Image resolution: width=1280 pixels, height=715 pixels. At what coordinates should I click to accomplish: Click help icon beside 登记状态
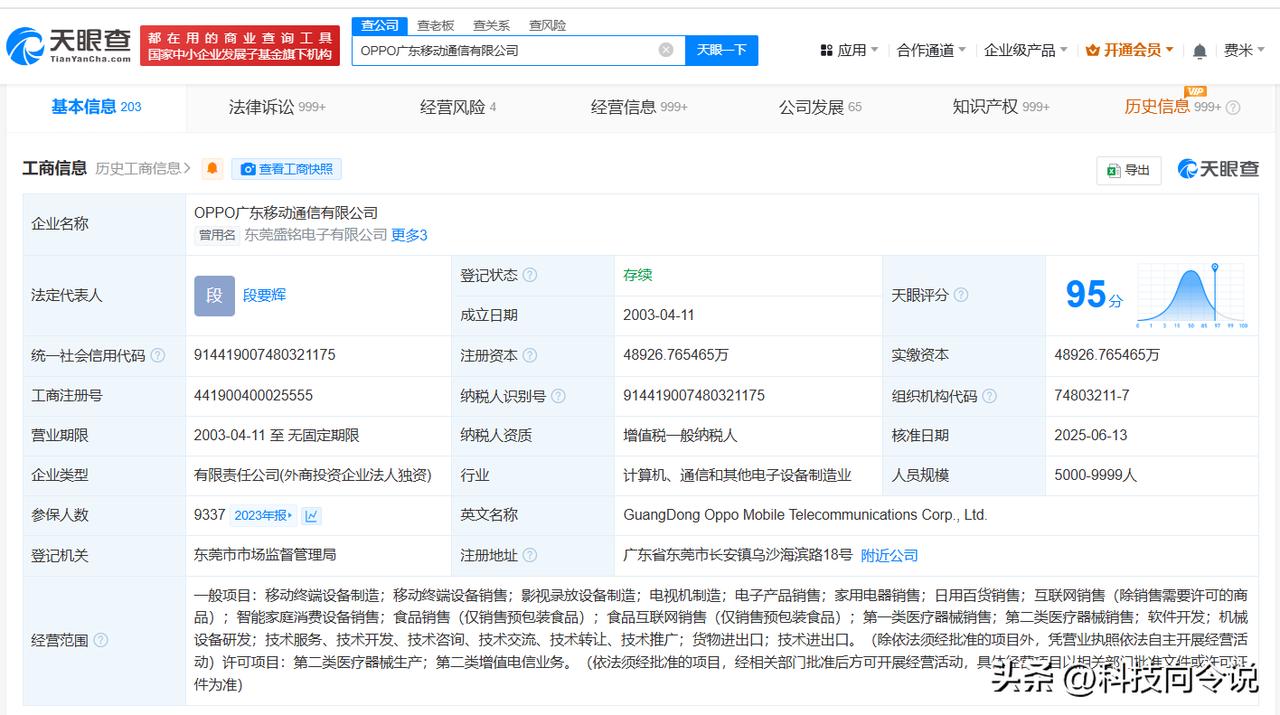point(530,275)
